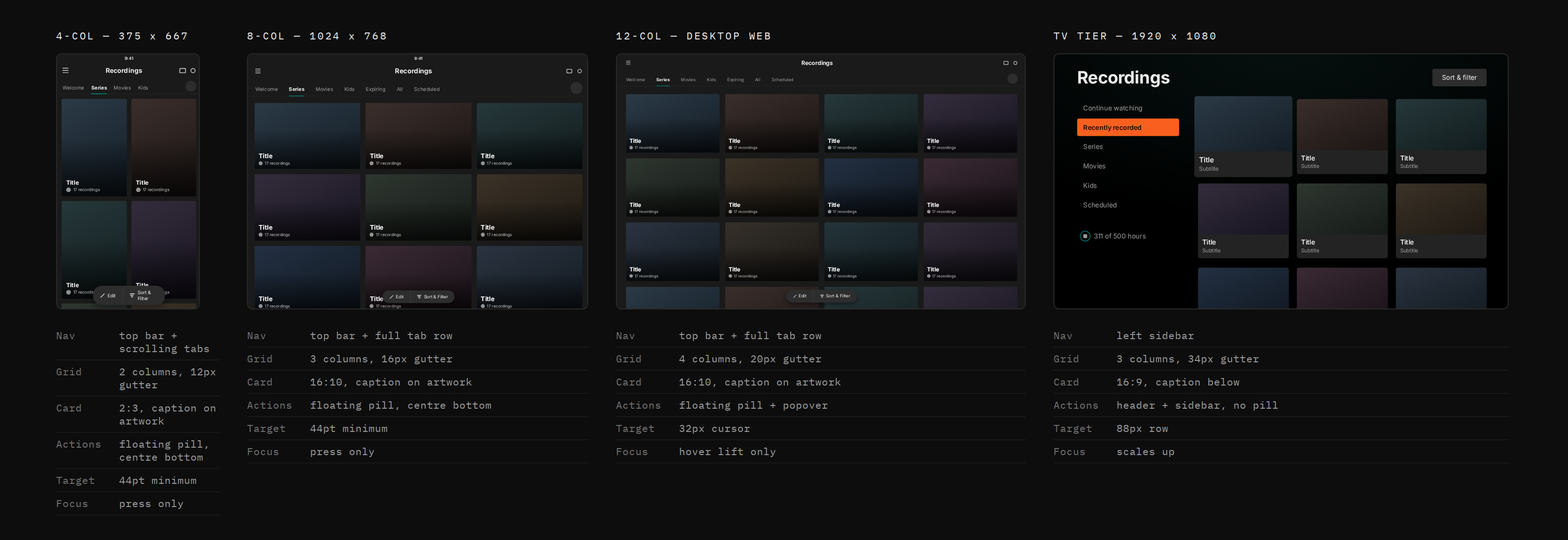Open the profile avatar in the desktop web tab row

coord(1012,78)
